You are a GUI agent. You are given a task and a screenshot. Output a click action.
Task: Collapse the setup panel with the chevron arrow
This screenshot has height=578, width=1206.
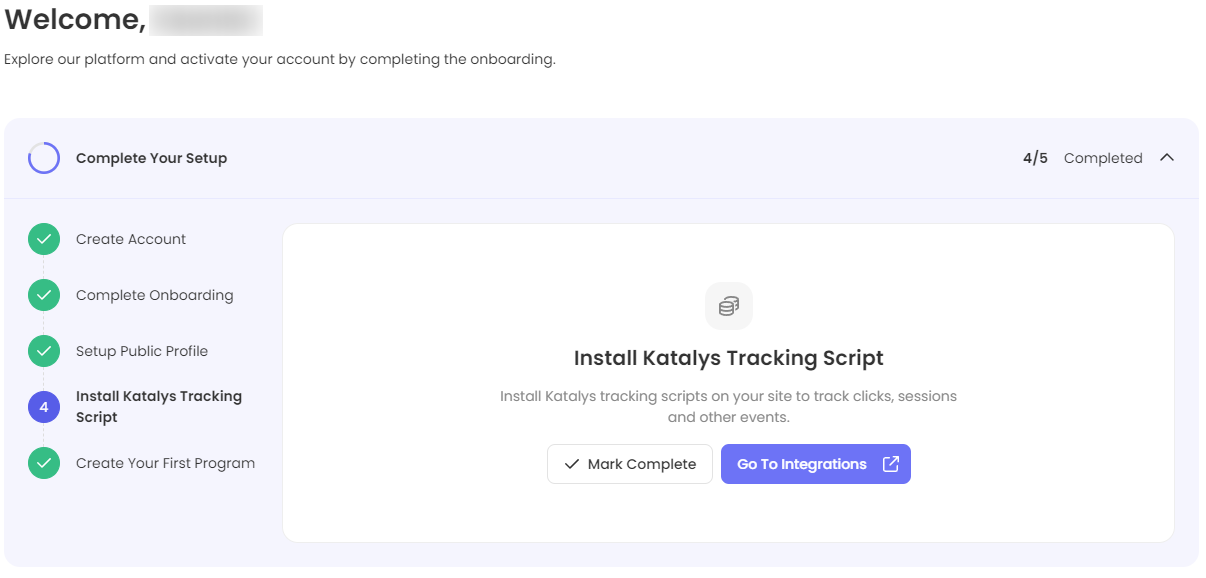tap(1166, 158)
